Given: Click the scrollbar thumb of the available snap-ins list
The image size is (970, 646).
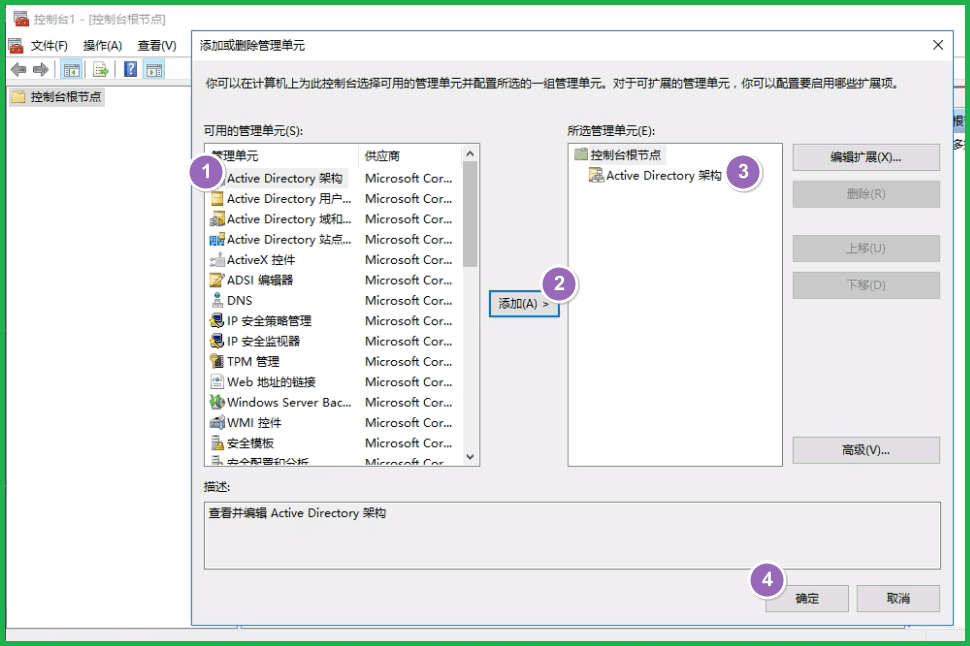Looking at the screenshot, I should coord(470,214).
